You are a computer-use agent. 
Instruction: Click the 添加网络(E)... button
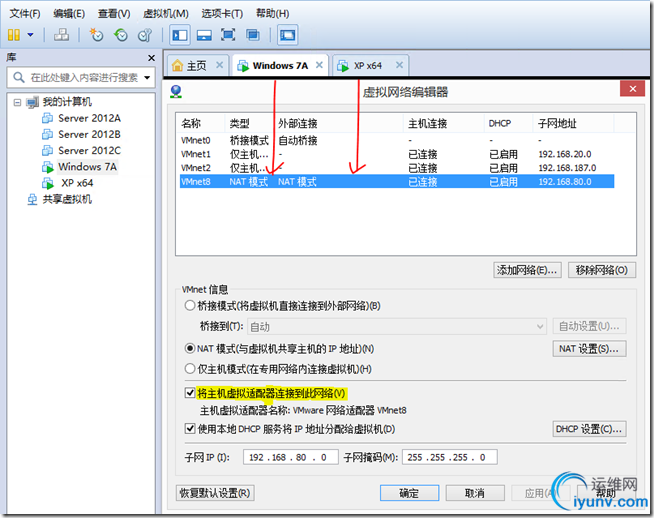pyautogui.click(x=527, y=270)
